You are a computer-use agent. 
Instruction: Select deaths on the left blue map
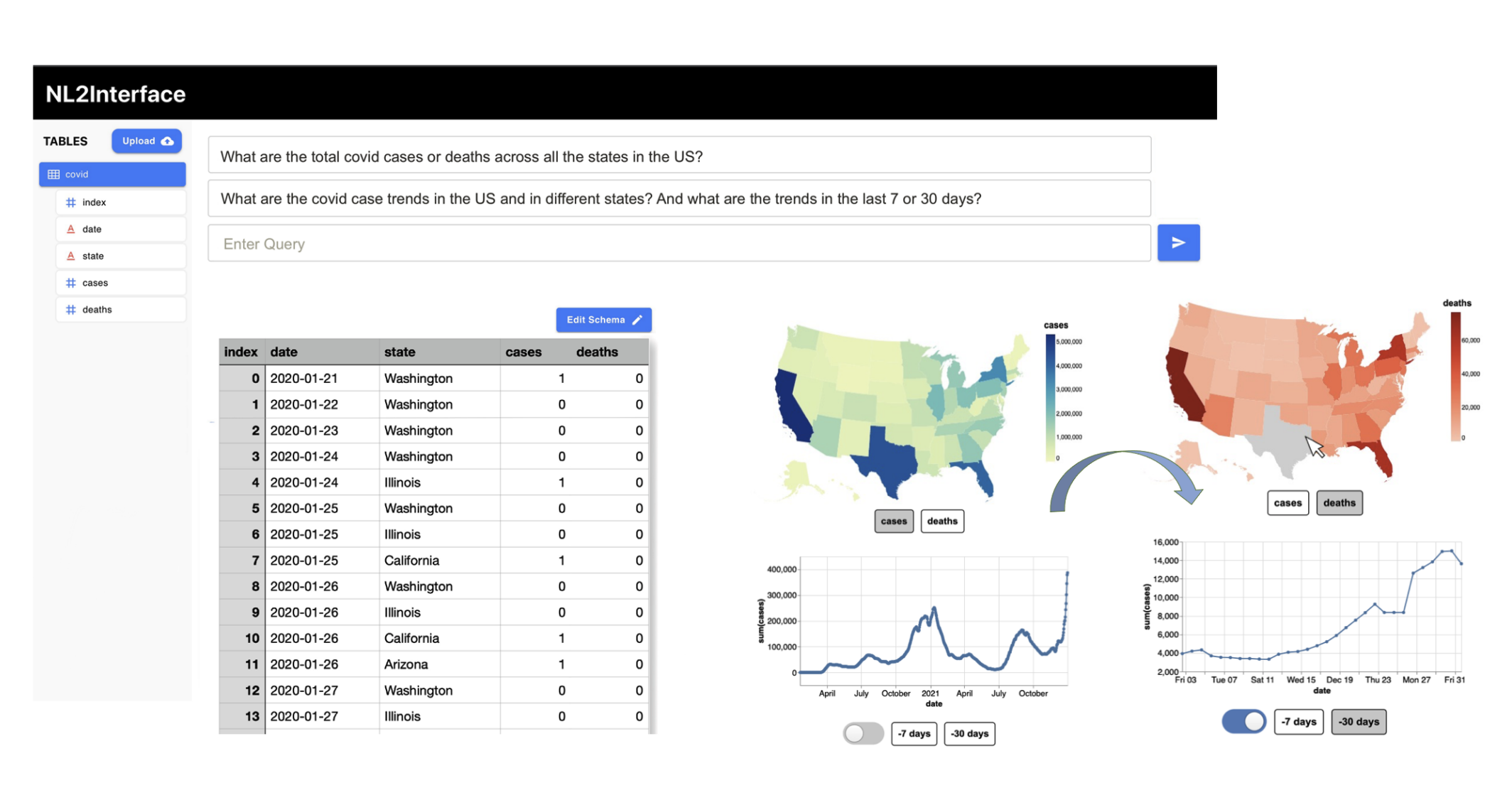pos(942,521)
